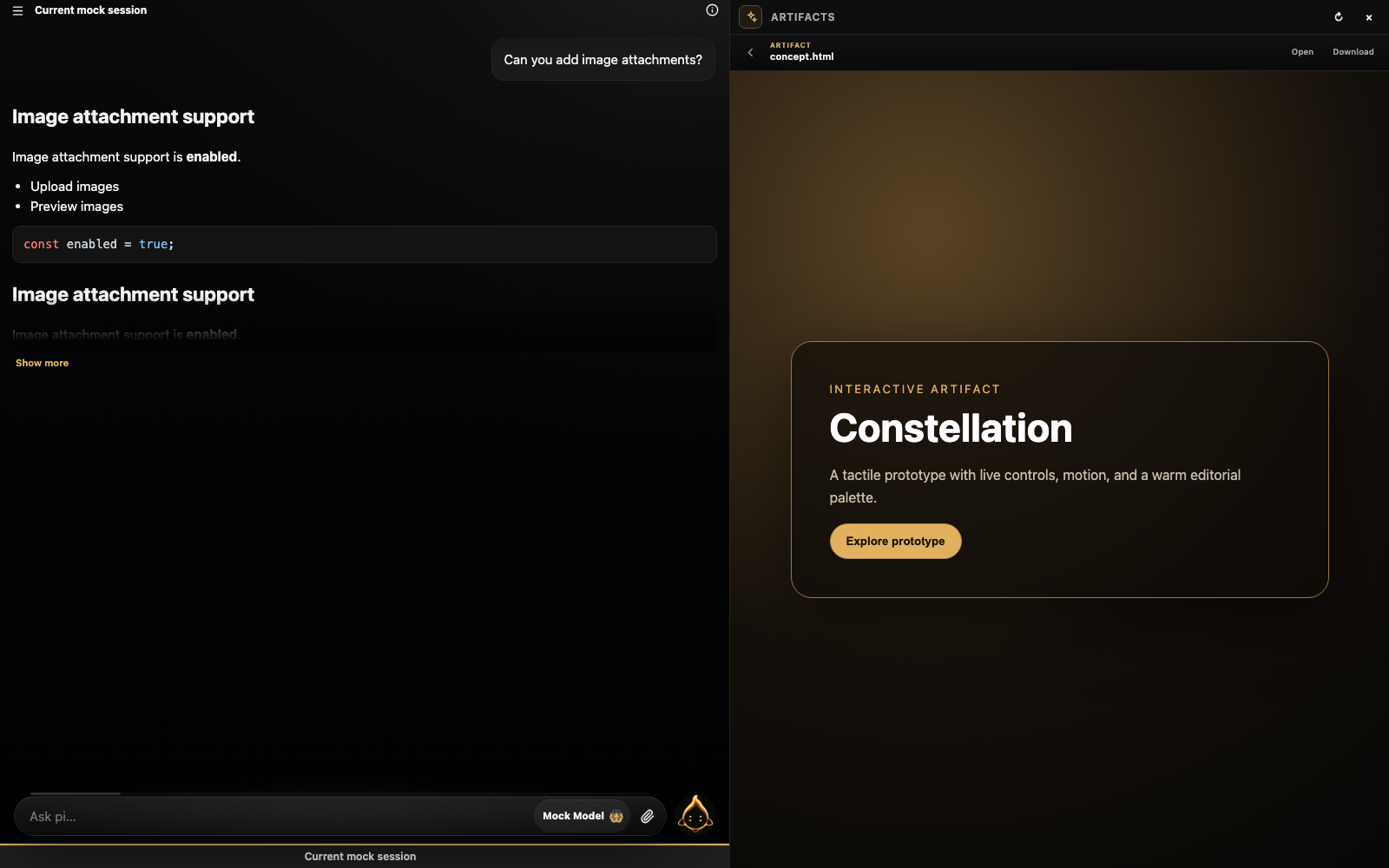Go back from concept.html artifact
The width and height of the screenshot is (1389, 868).
pos(751,52)
